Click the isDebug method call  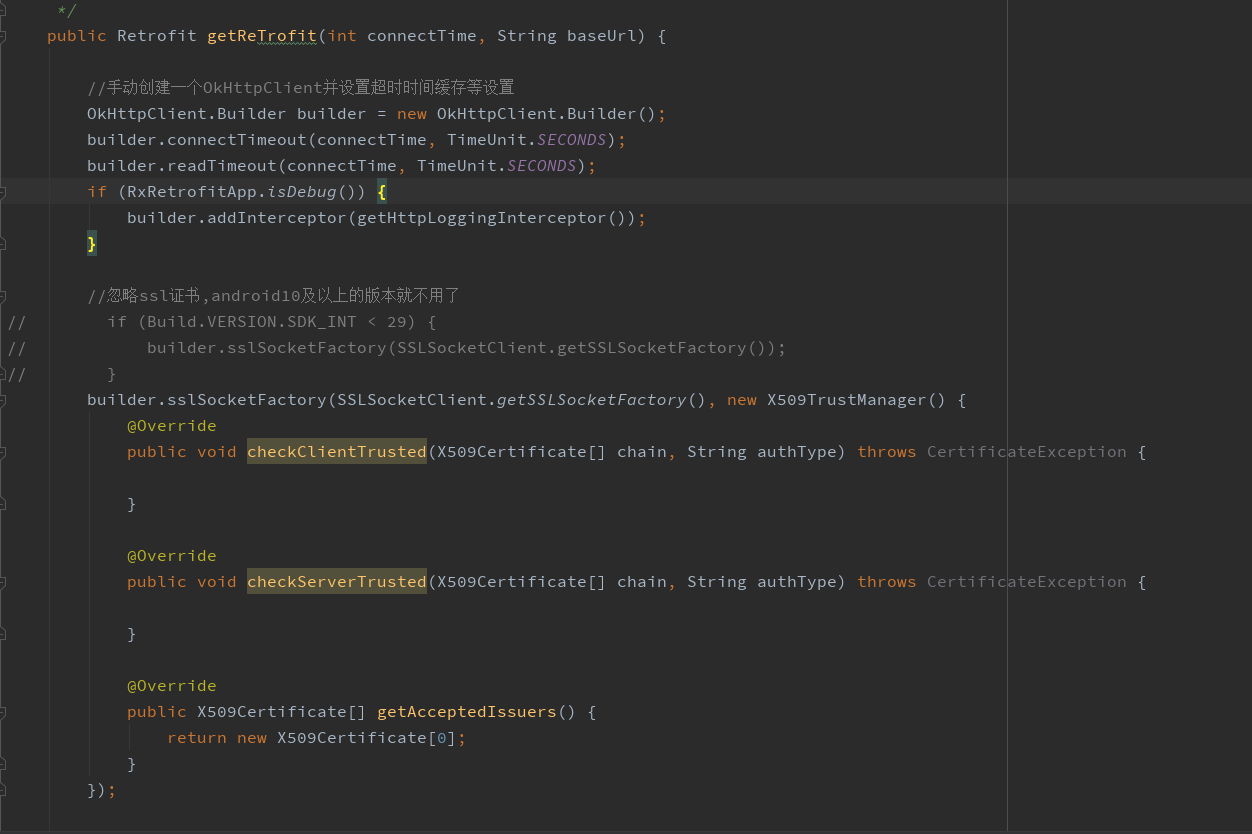302,192
